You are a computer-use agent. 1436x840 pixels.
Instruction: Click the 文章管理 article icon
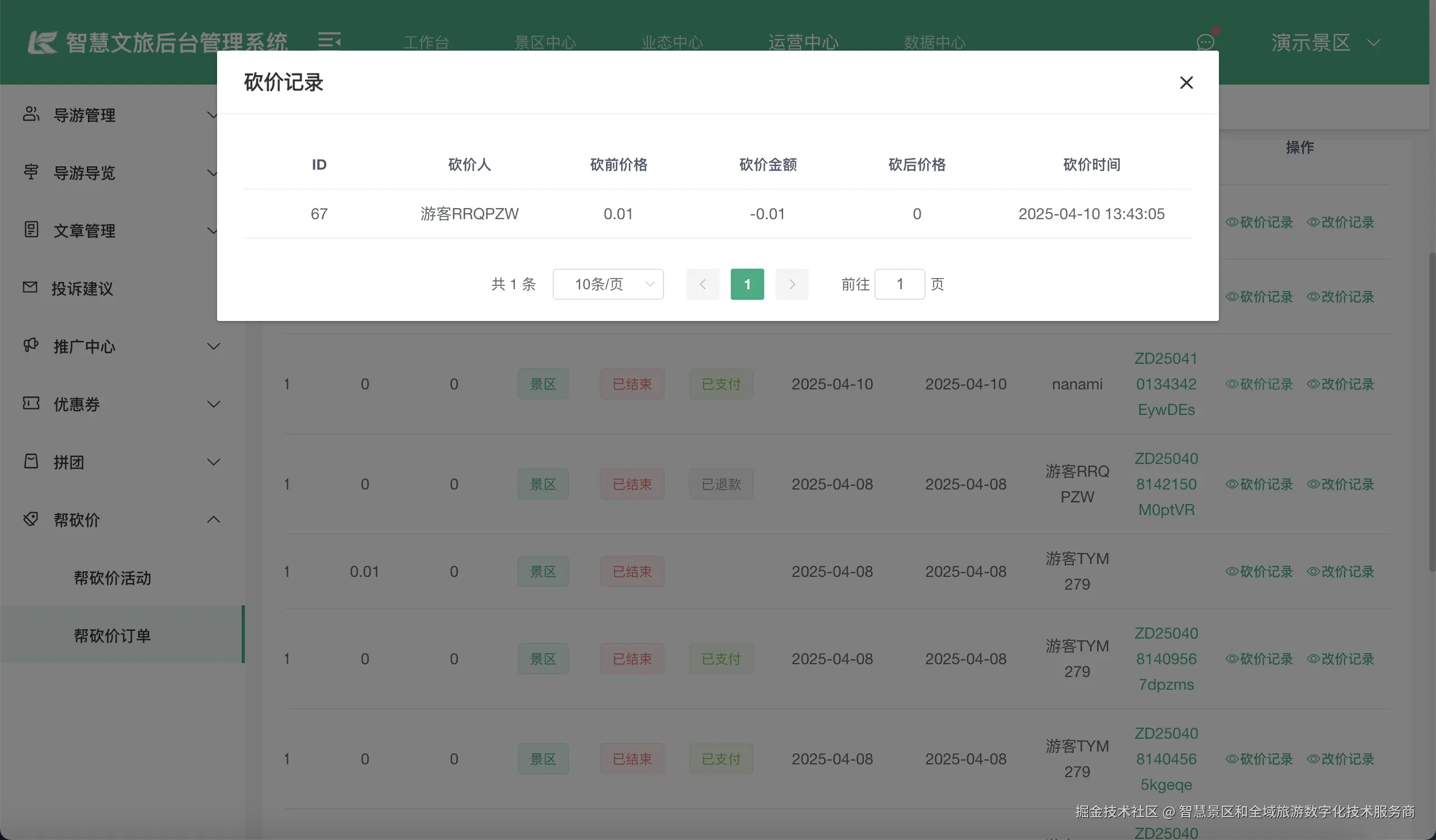click(31, 230)
